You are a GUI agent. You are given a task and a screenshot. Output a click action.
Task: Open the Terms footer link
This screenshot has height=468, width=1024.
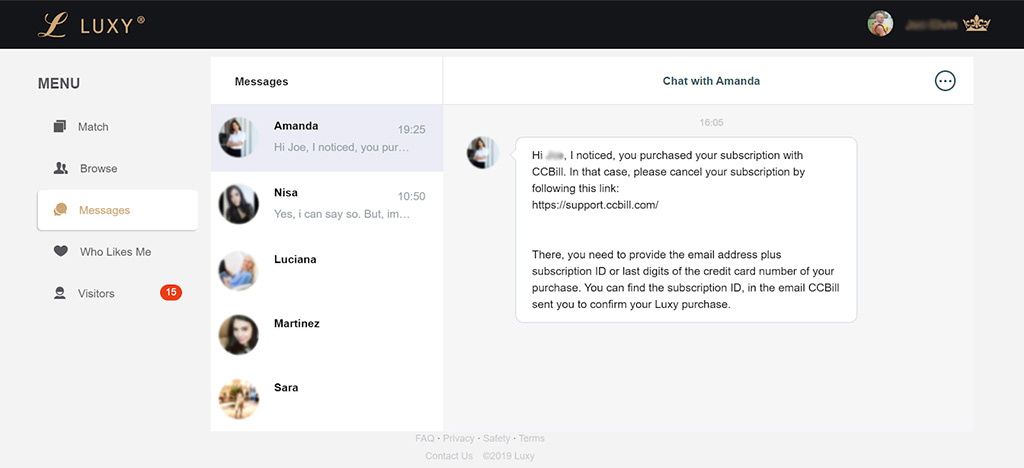tap(531, 438)
